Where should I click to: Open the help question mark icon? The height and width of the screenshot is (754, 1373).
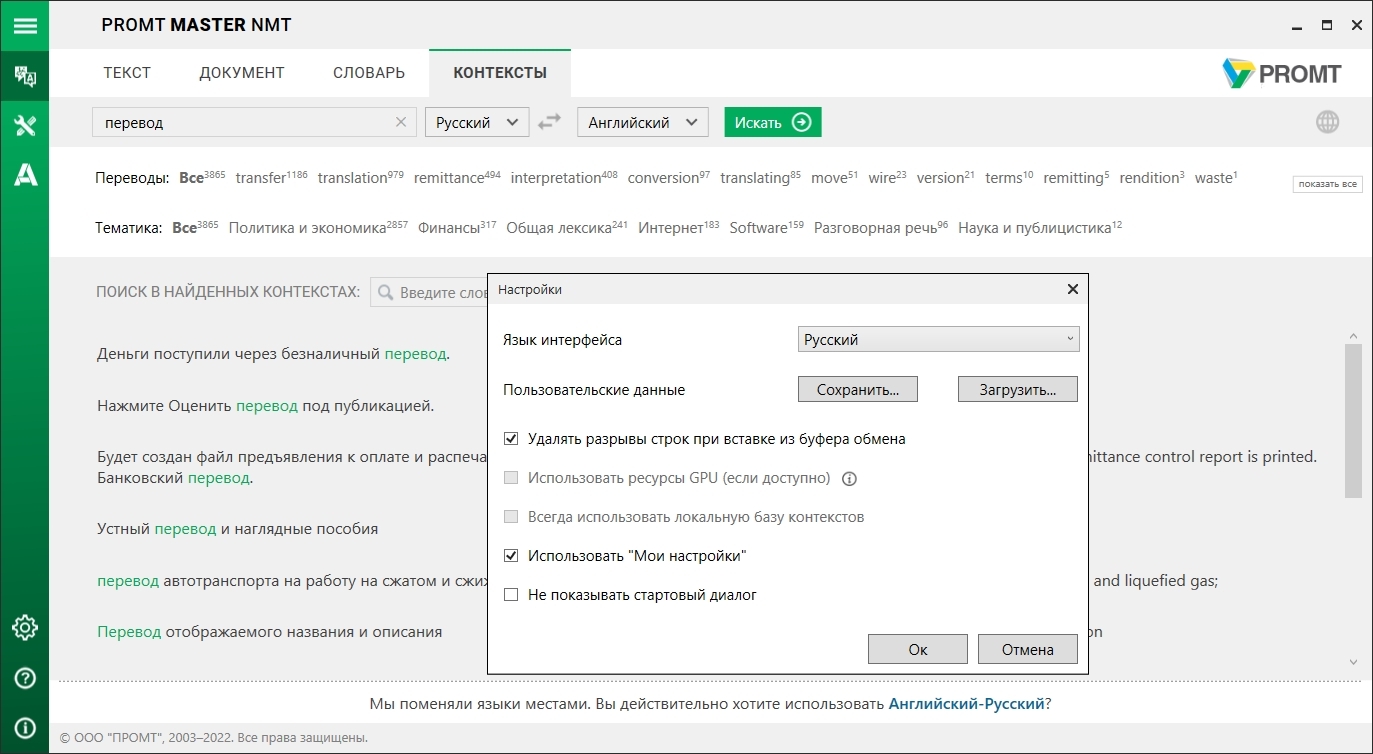pyautogui.click(x=24, y=678)
